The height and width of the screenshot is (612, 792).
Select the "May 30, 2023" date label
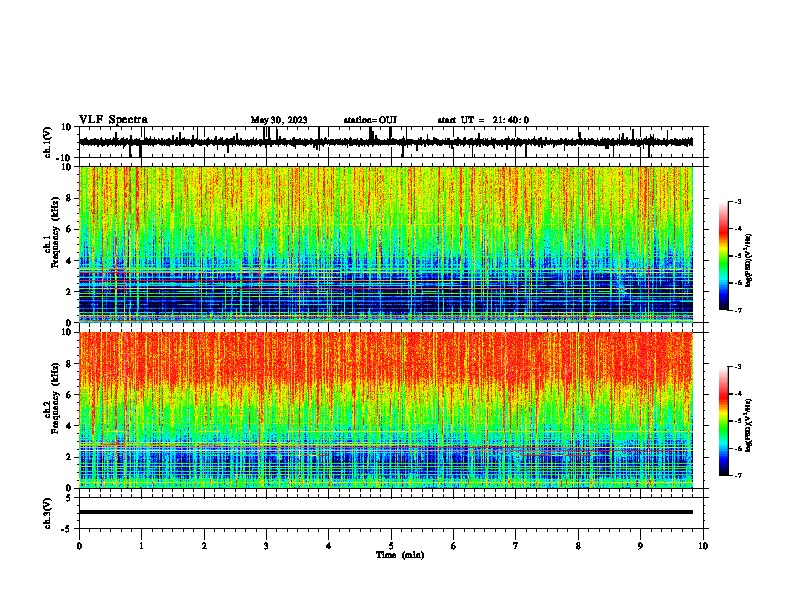pos(279,120)
